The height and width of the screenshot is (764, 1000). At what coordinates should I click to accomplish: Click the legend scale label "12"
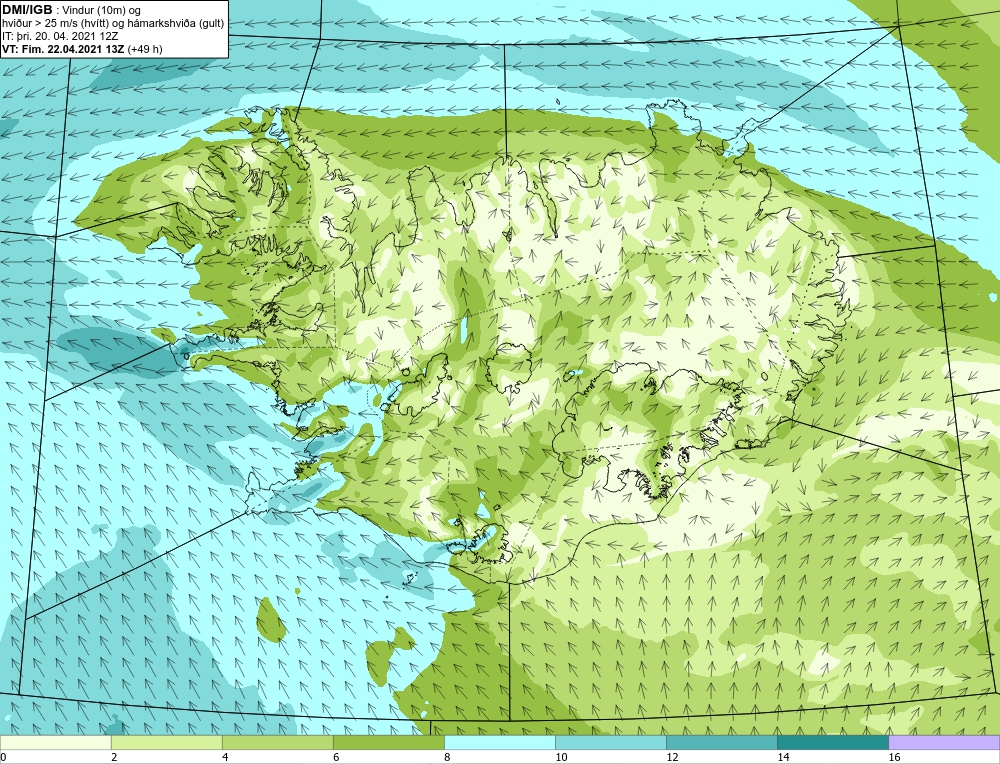[x=672, y=757]
